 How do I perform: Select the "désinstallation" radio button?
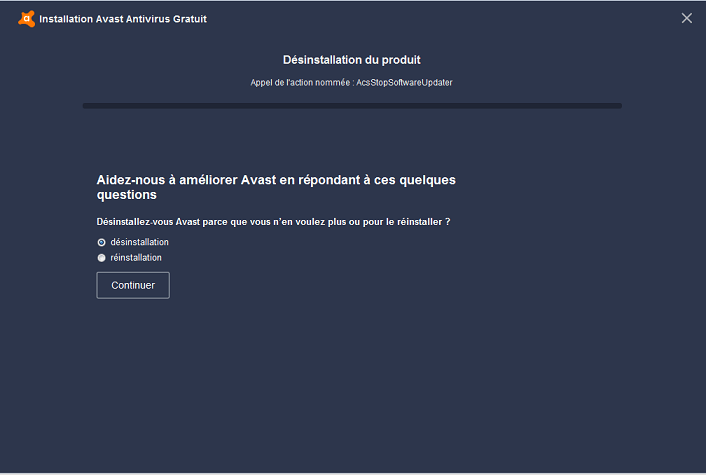101,242
